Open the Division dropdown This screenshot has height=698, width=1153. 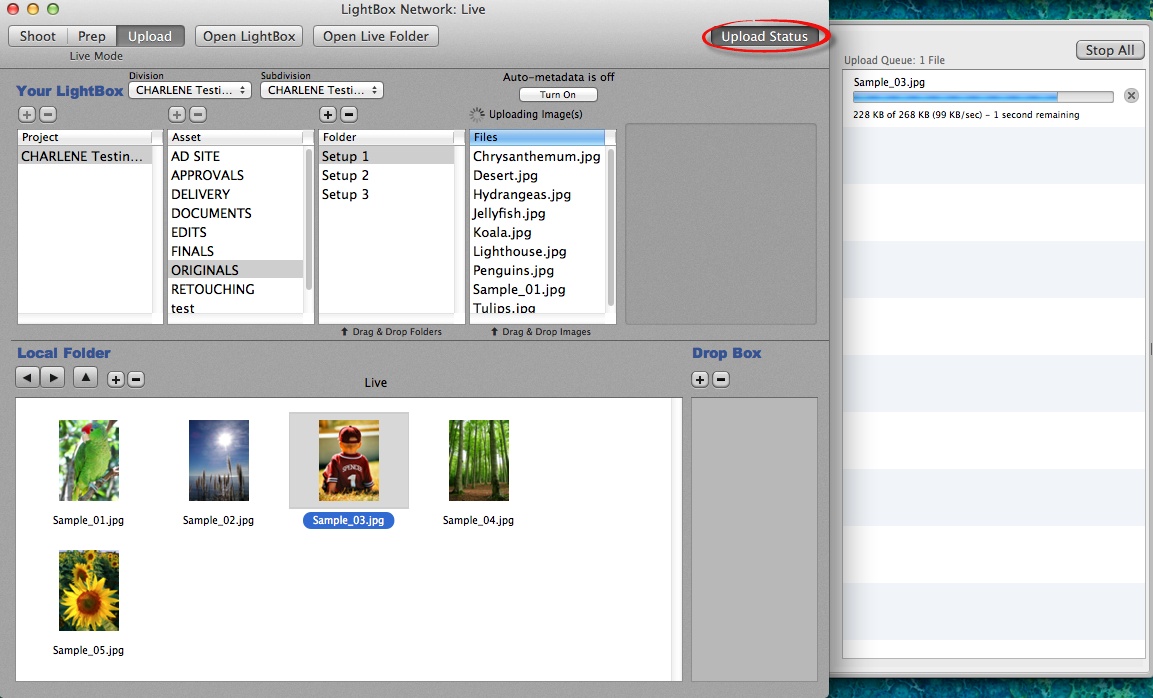click(x=190, y=90)
